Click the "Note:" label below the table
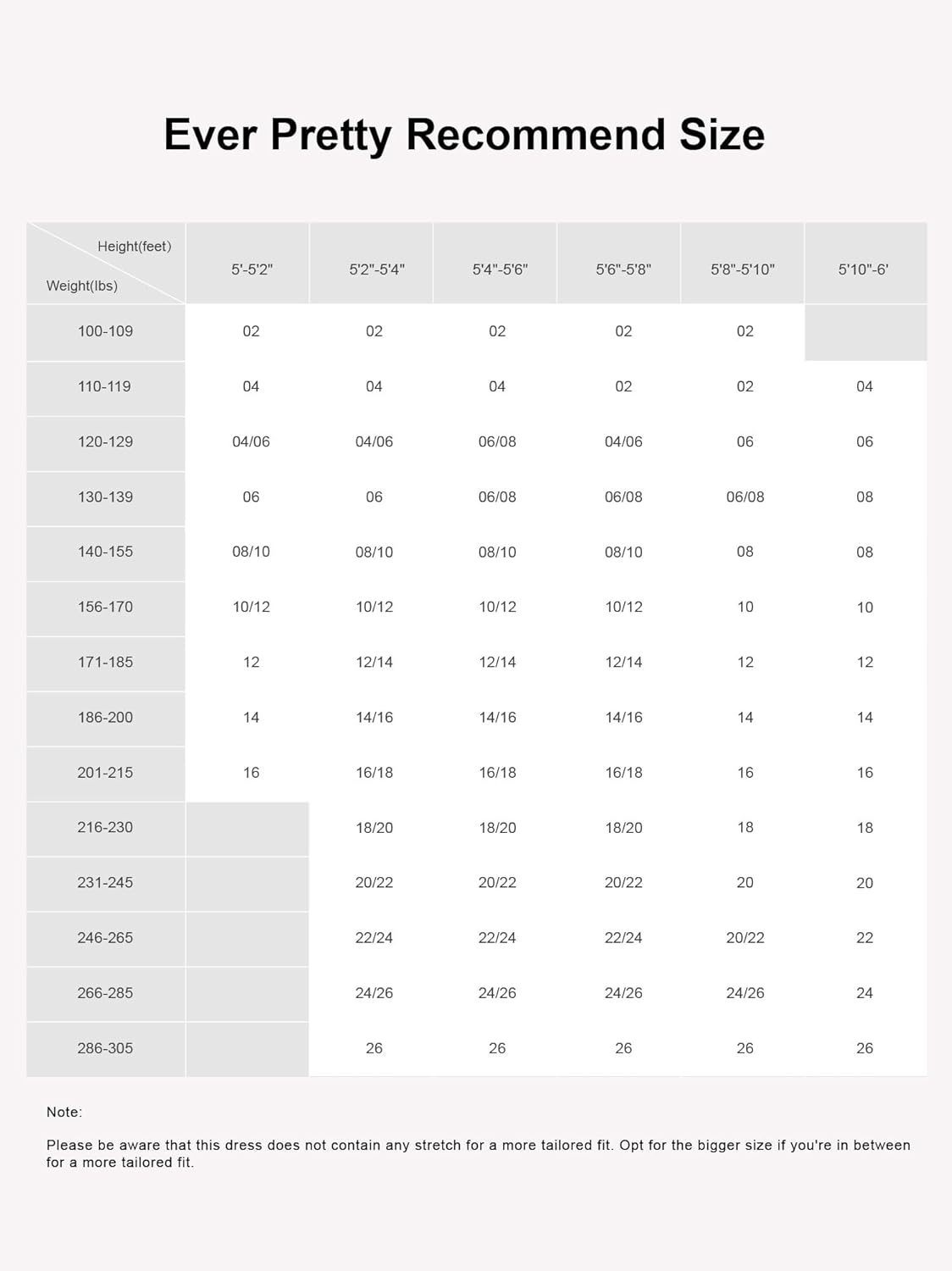The width and height of the screenshot is (952, 1271). 64,1112
